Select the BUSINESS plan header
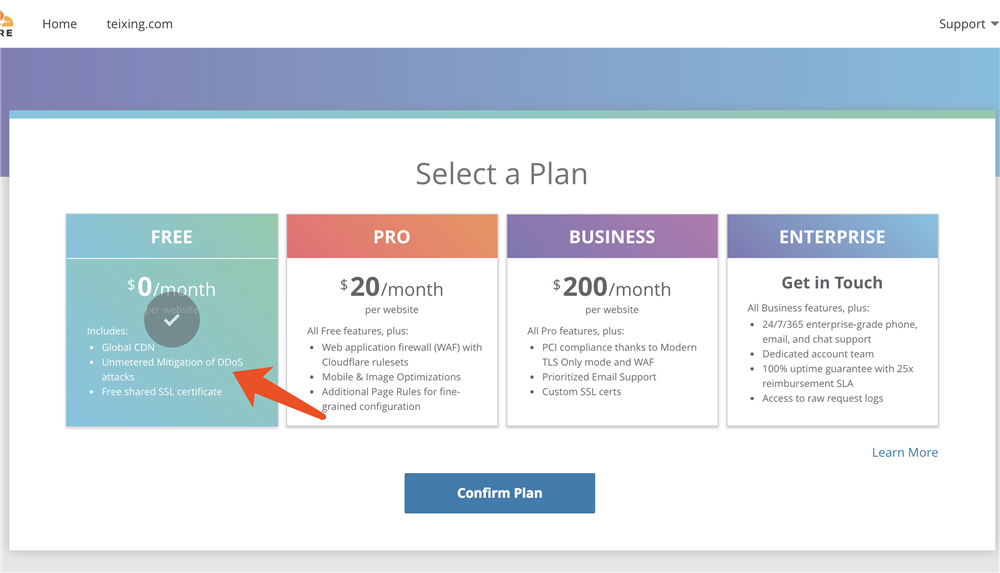 [x=612, y=237]
